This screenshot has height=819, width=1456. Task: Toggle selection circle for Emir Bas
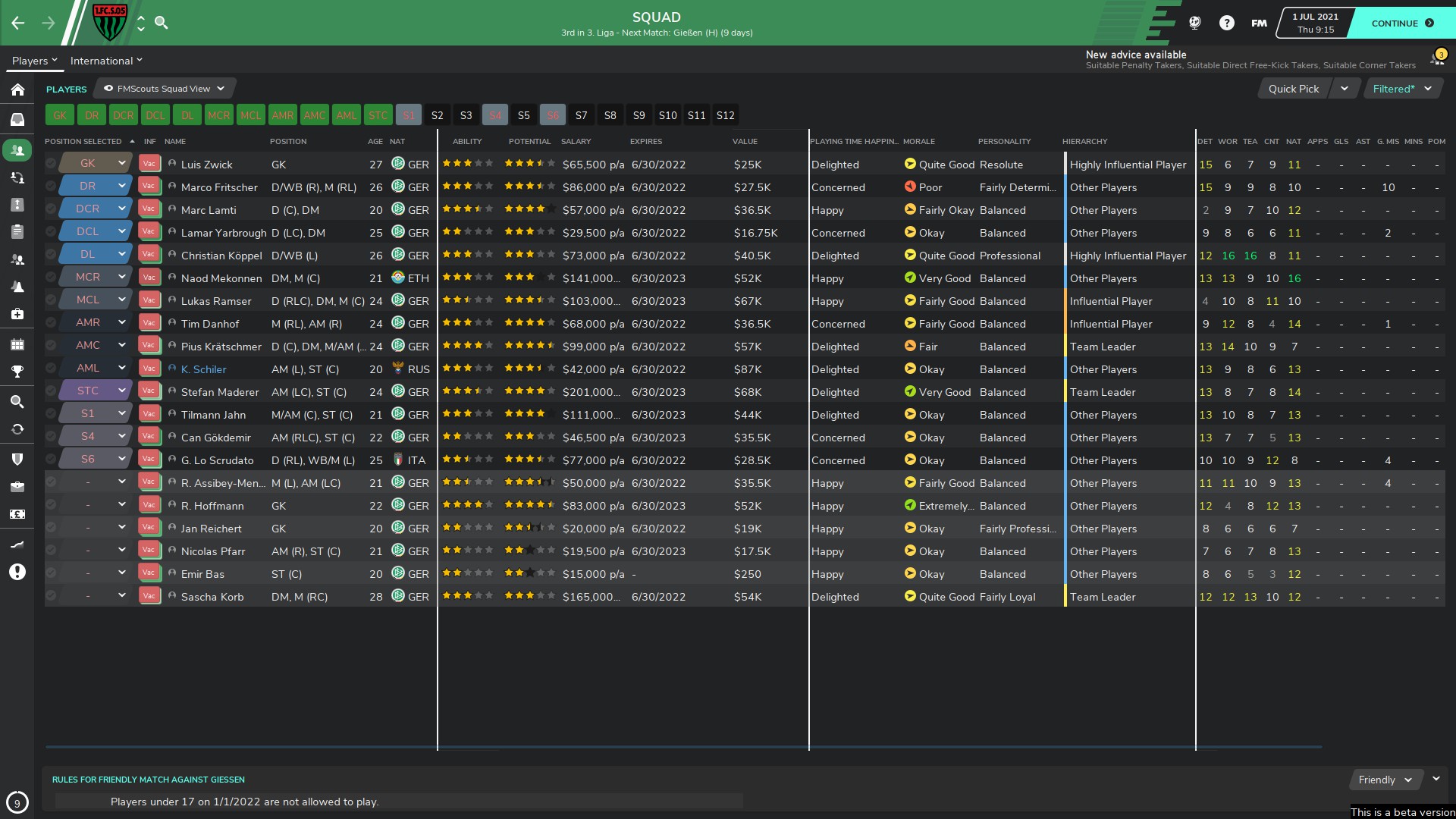coord(51,573)
